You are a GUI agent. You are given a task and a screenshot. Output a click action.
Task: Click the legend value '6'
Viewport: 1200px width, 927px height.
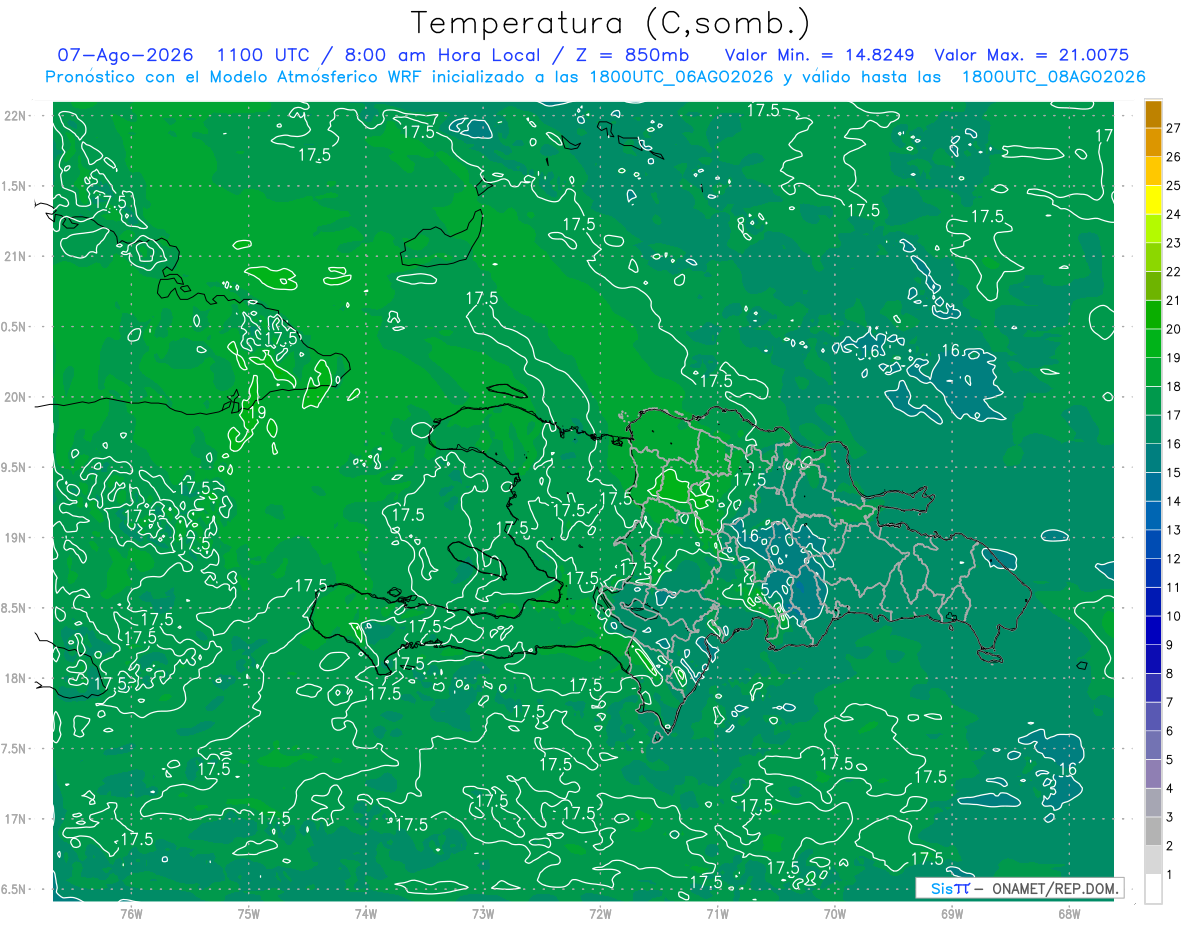pyautogui.click(x=1170, y=731)
